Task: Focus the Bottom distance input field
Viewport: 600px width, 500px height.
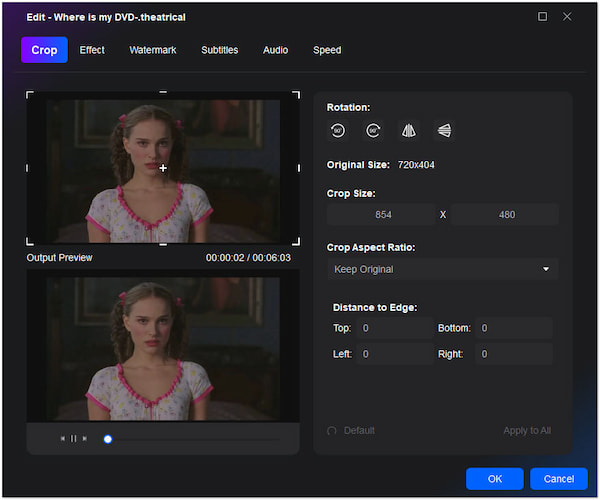Action: coord(514,328)
